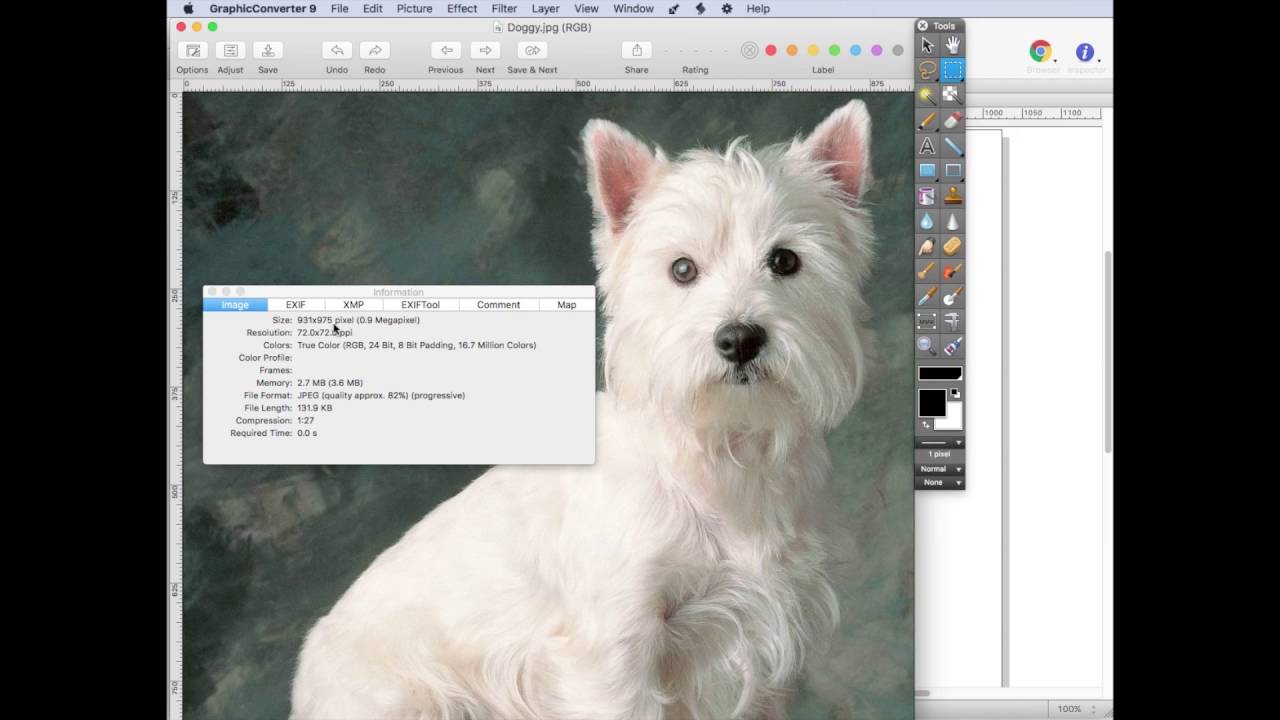The height and width of the screenshot is (720, 1280).
Task: Select the Sharpen cone tool
Action: tap(953, 221)
